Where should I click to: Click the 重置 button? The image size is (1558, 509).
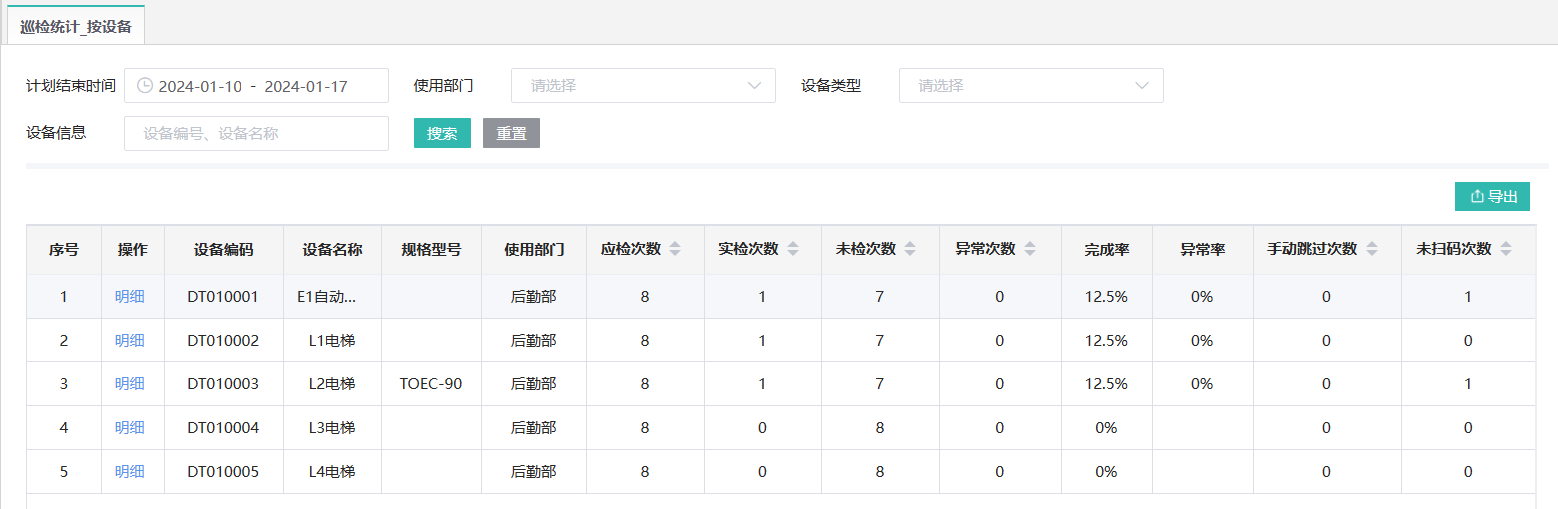click(511, 133)
